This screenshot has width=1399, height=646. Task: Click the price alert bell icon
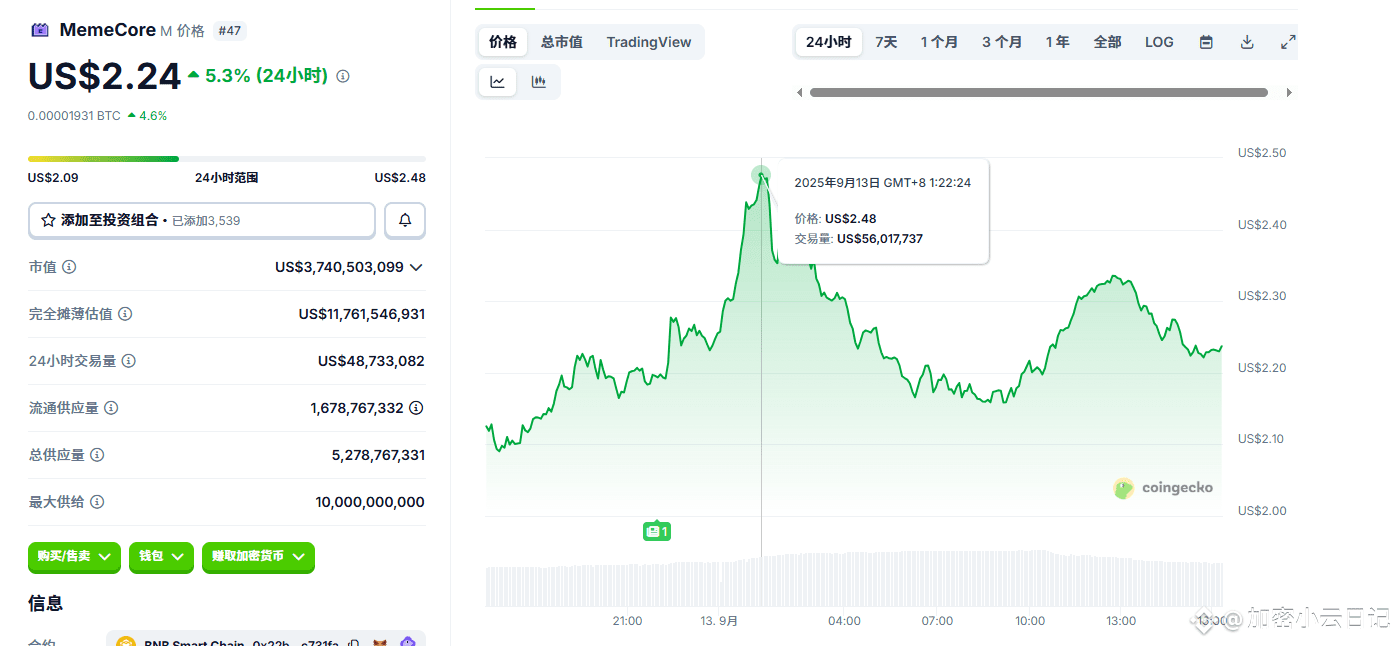[x=405, y=220]
